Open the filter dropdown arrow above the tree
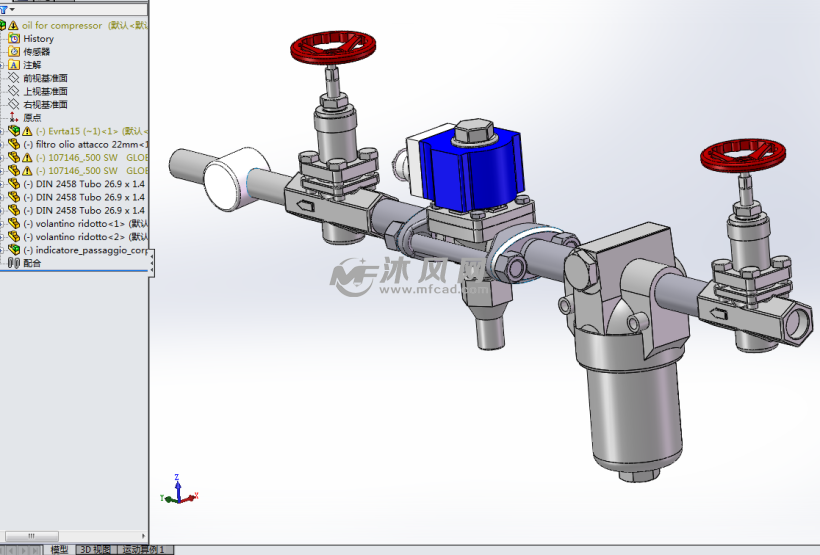 (x=10, y=10)
